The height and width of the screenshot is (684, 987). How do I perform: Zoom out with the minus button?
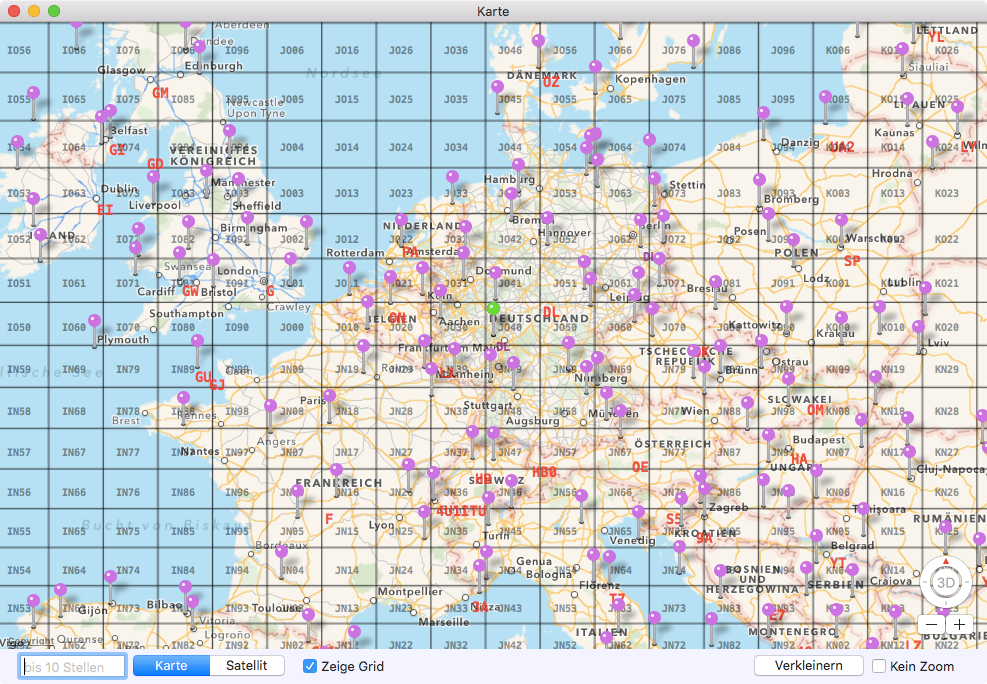tap(931, 624)
